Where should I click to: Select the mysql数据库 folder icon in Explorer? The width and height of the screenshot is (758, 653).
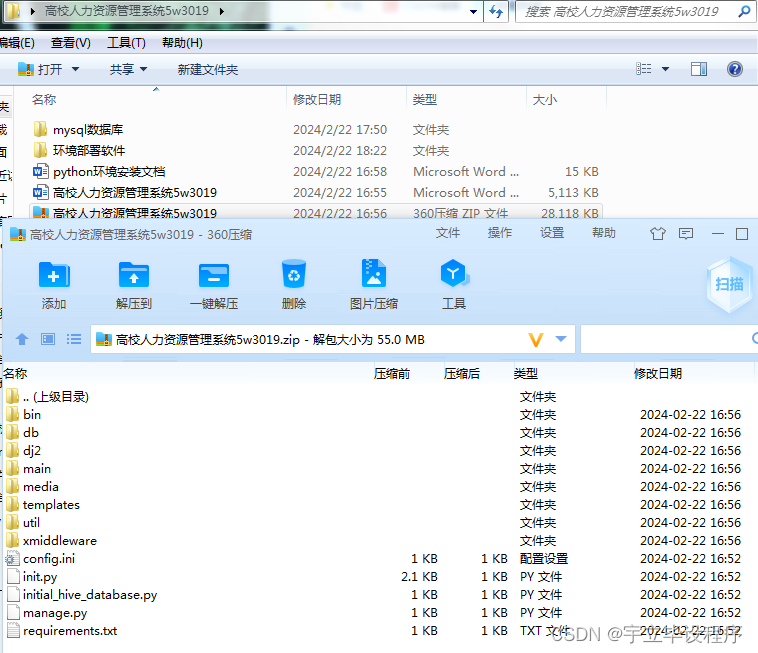point(41,129)
